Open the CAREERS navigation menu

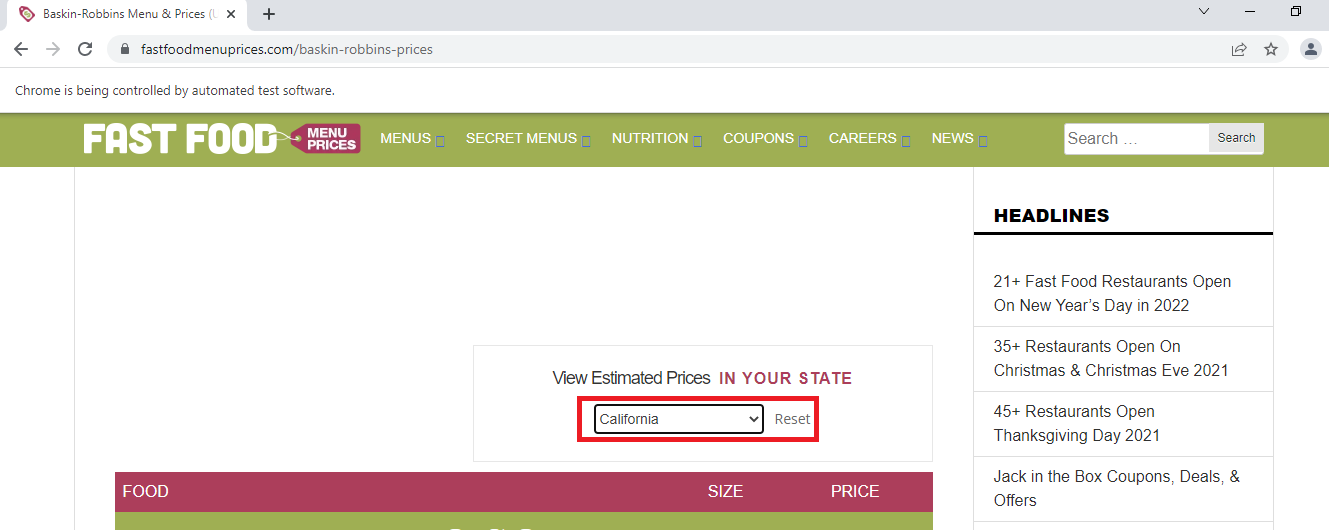point(863,139)
